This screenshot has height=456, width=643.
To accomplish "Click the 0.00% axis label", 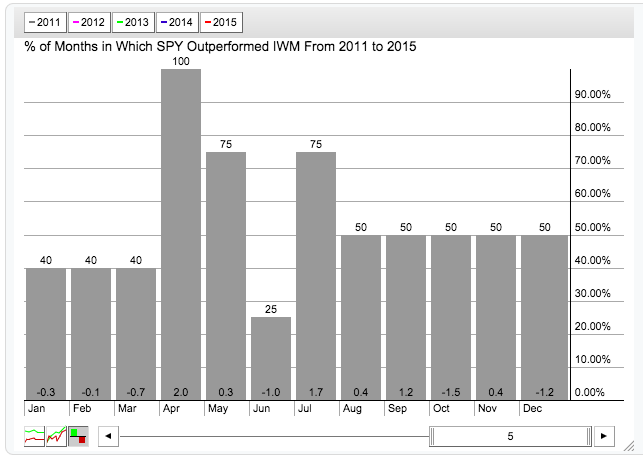I will 590,392.
